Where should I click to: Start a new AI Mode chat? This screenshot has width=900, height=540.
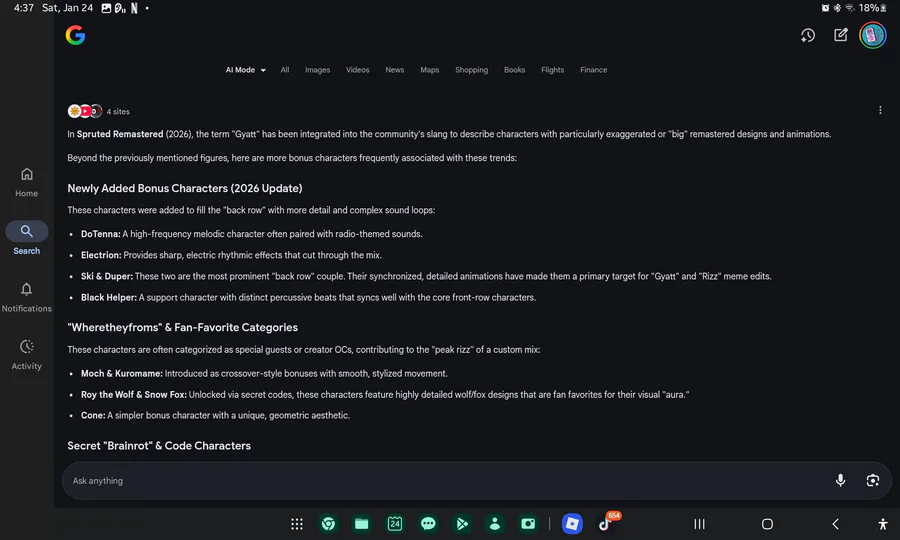pos(841,35)
